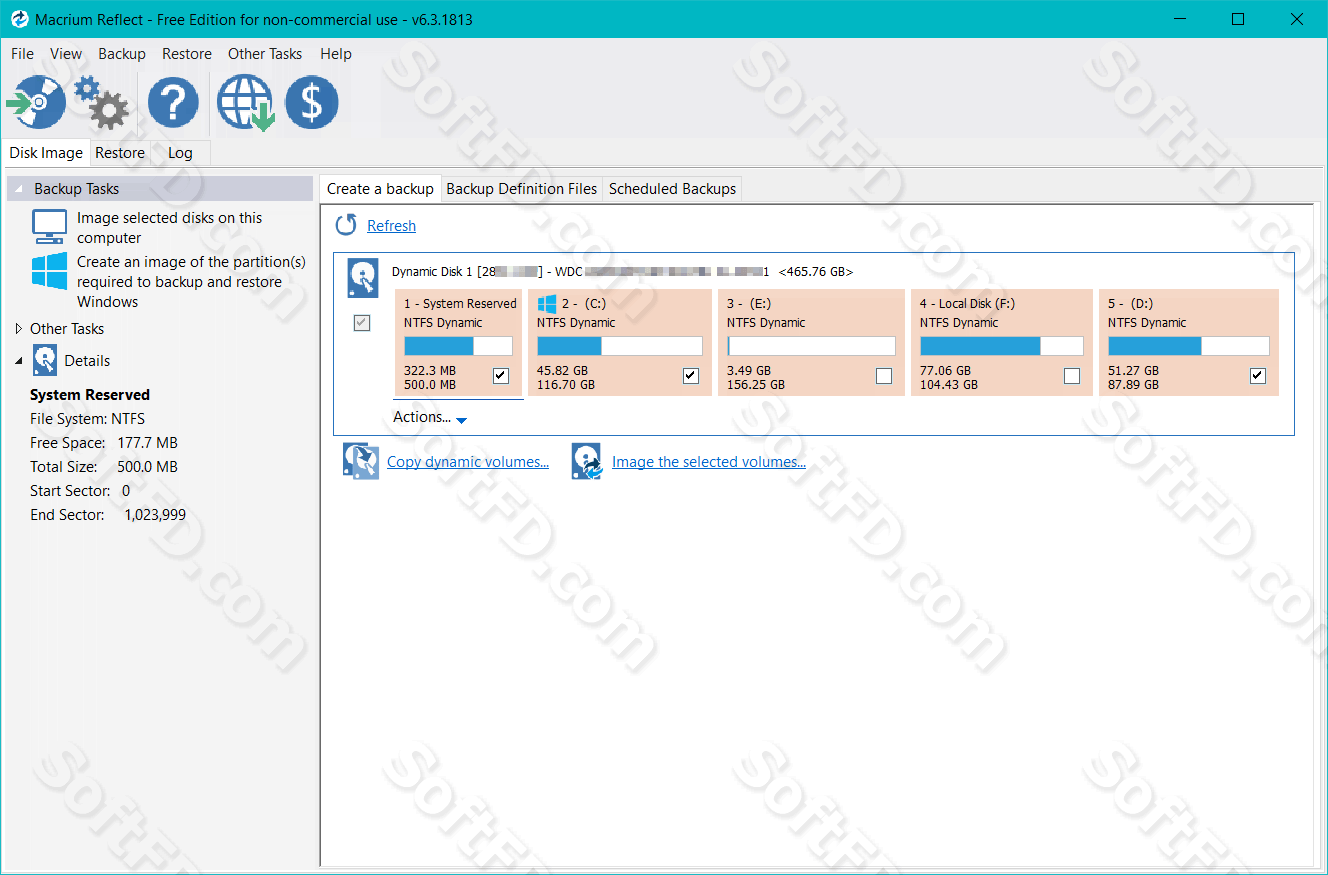Click the dollar sign purchase icon

[312, 102]
